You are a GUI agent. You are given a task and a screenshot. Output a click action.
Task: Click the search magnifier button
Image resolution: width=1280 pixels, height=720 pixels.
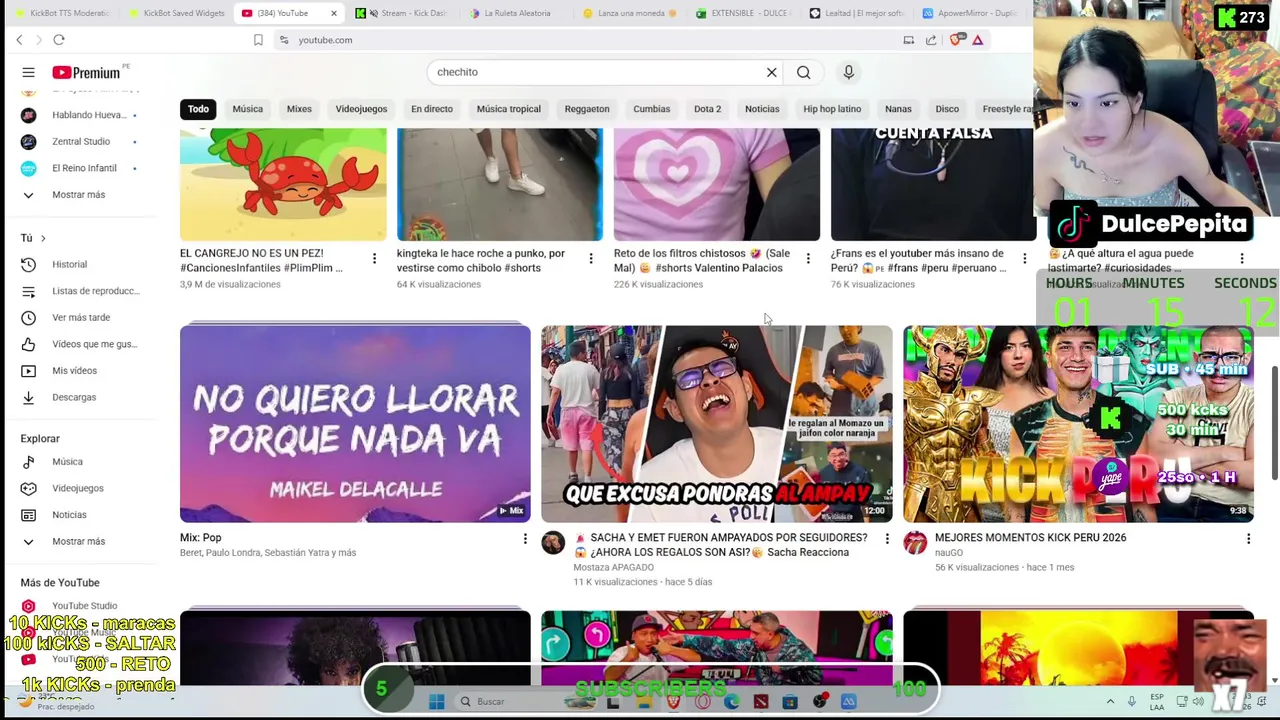point(803,72)
